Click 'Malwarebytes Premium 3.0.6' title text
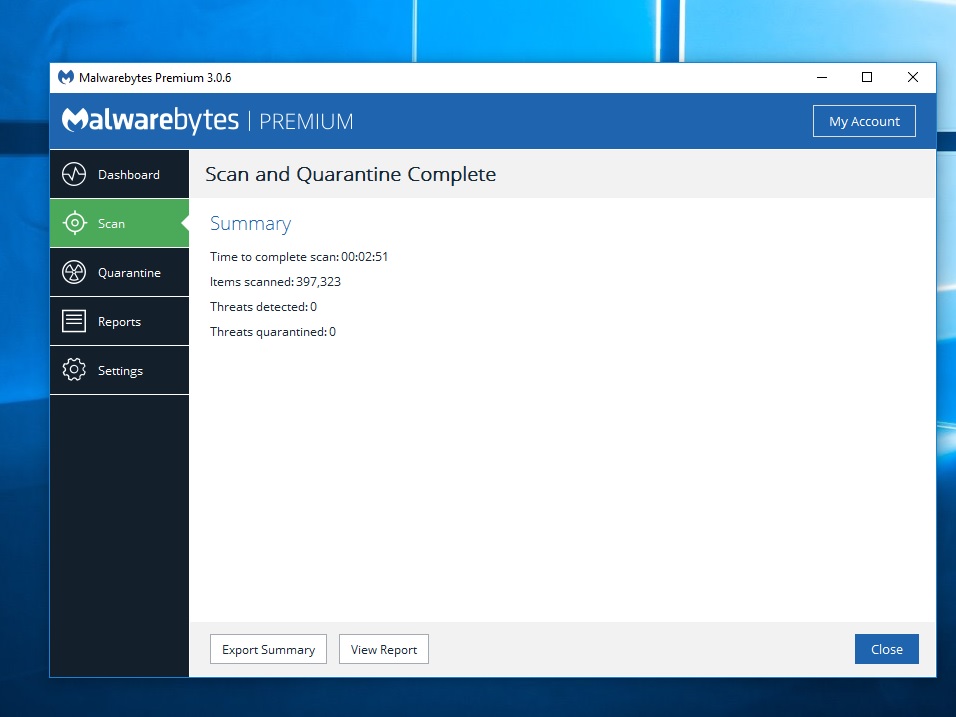The image size is (956, 717). tap(155, 77)
